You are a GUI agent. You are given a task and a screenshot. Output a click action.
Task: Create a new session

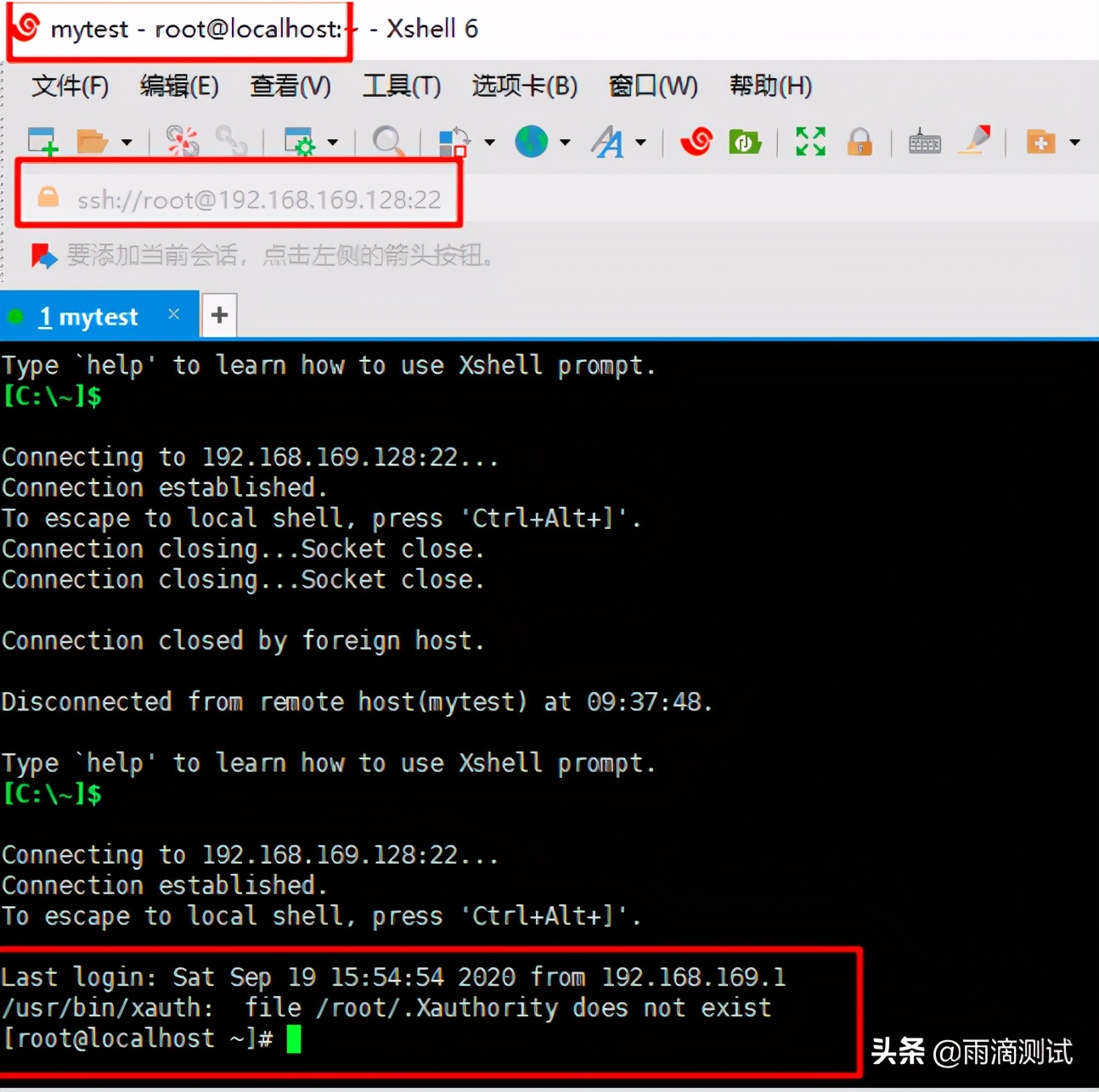tap(41, 142)
